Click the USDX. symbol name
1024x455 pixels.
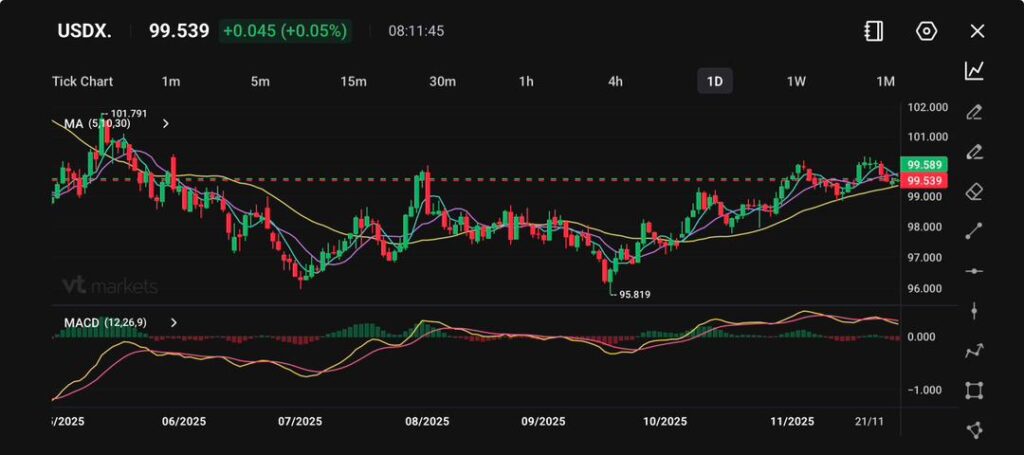tap(84, 31)
